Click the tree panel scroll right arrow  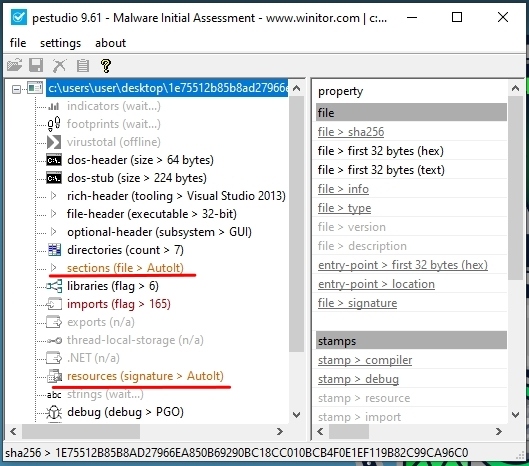point(279,431)
